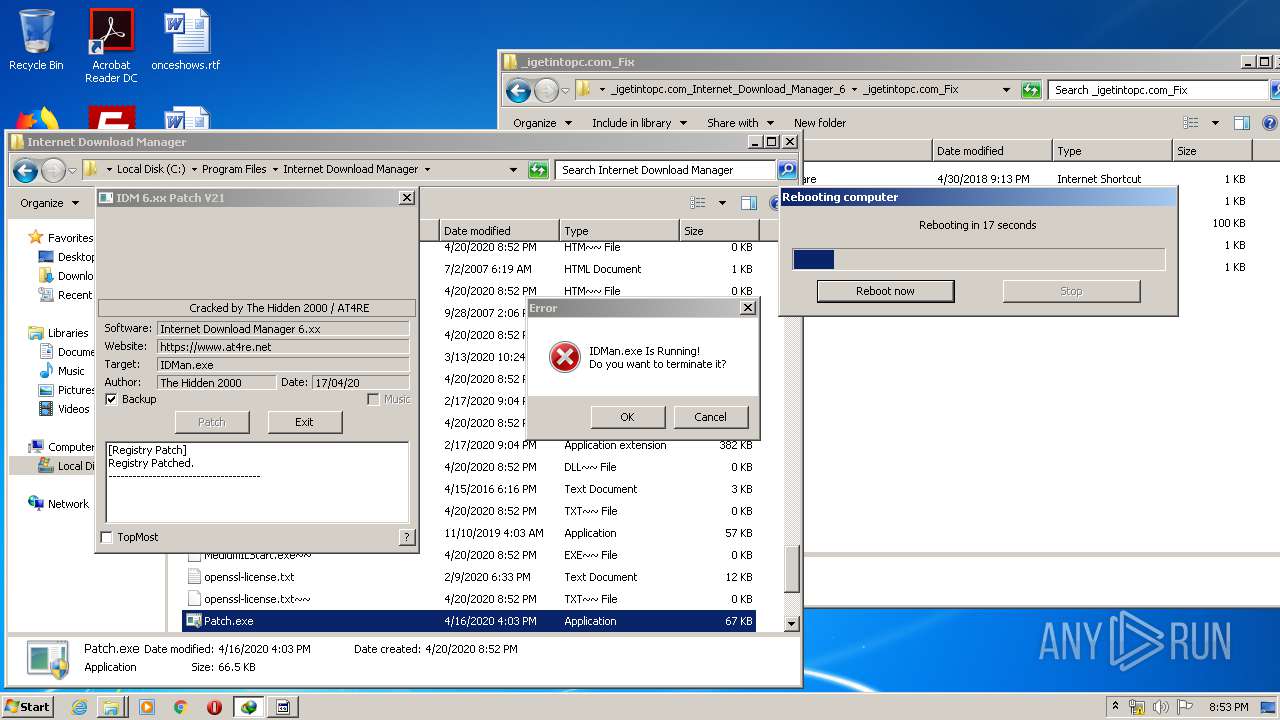
Task: Click the help icon in _igetintopc.com_Fix toolbar
Action: click(x=1270, y=123)
